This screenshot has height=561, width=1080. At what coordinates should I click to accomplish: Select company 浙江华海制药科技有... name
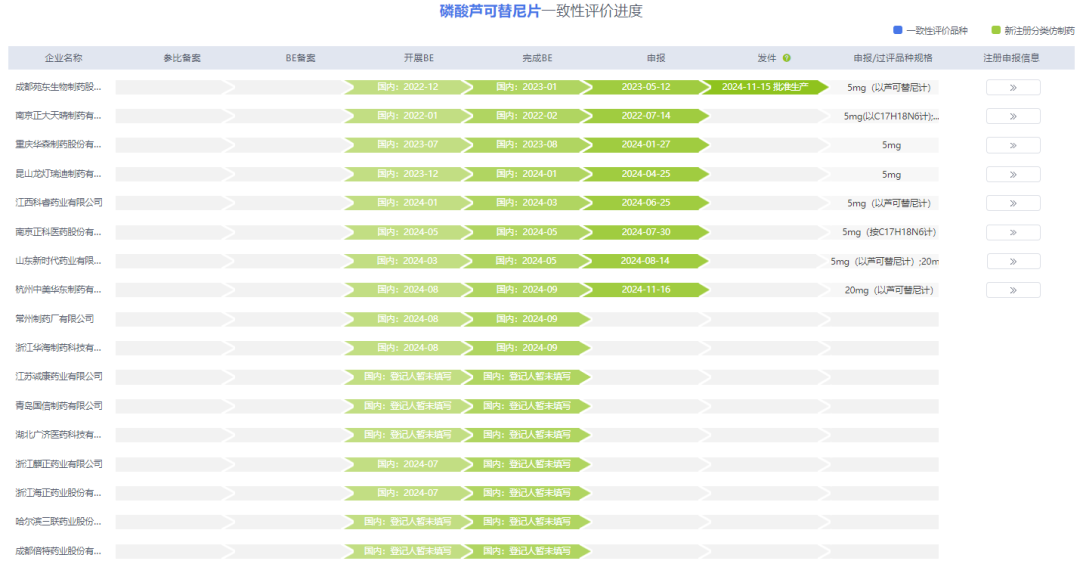tap(59, 347)
